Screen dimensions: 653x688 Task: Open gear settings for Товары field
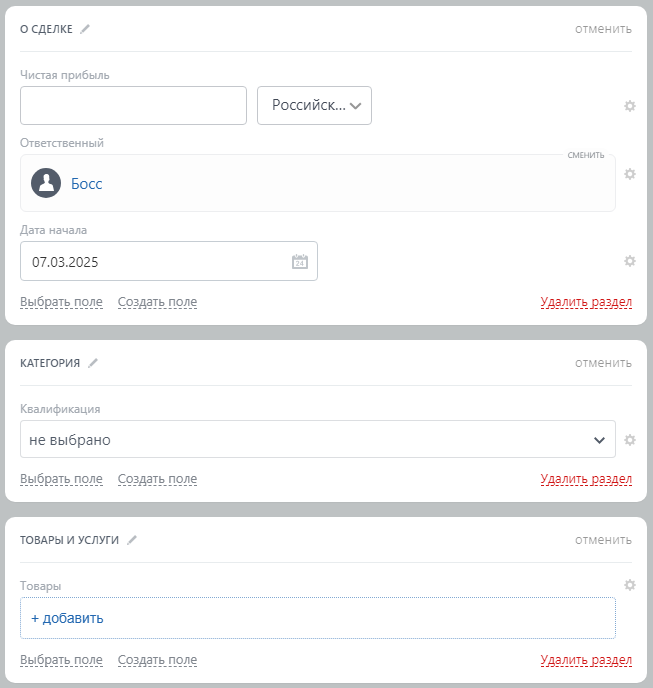(630, 585)
